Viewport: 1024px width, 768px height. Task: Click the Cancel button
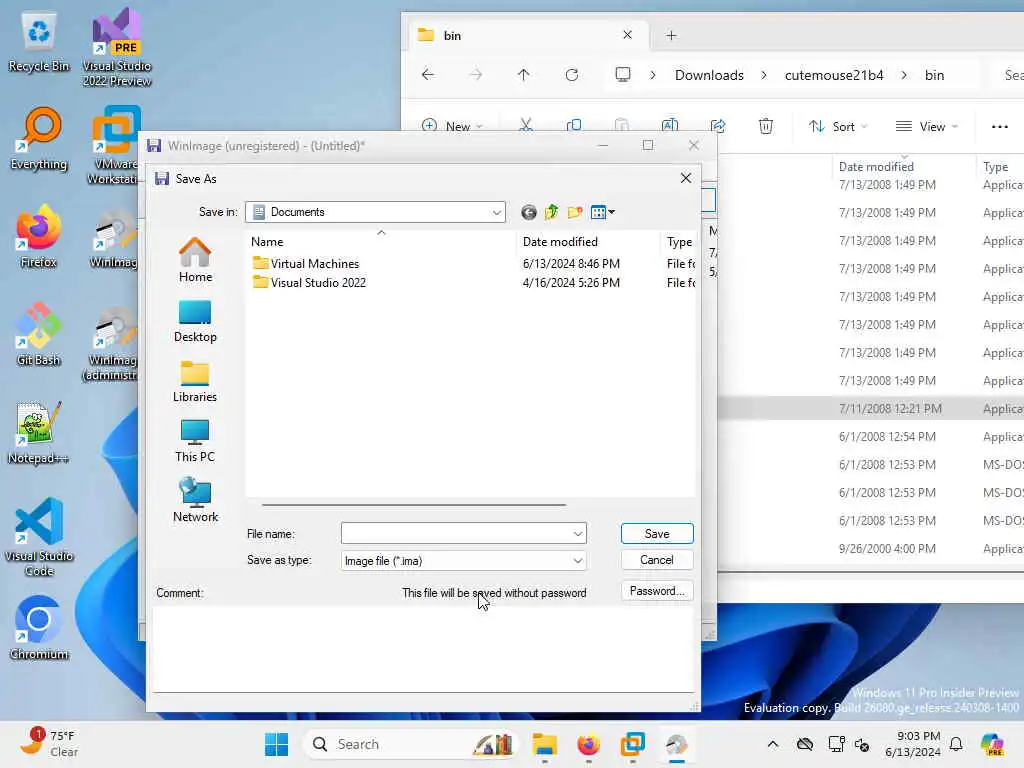[x=657, y=560]
